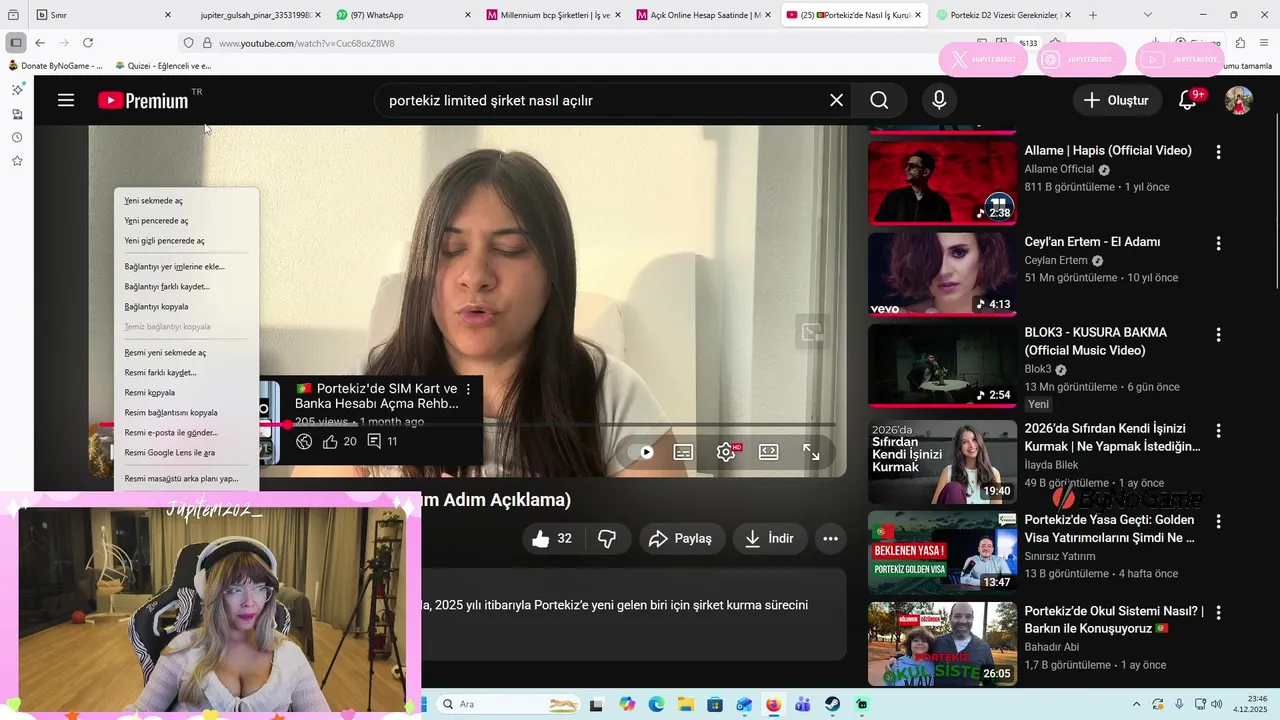Open the volume tray icon
The image size is (1280, 720).
coord(1216,705)
